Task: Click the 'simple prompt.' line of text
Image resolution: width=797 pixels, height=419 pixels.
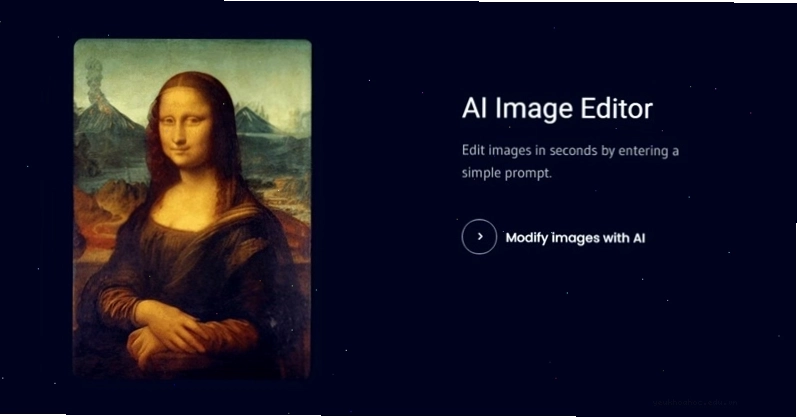Action: [x=506, y=173]
